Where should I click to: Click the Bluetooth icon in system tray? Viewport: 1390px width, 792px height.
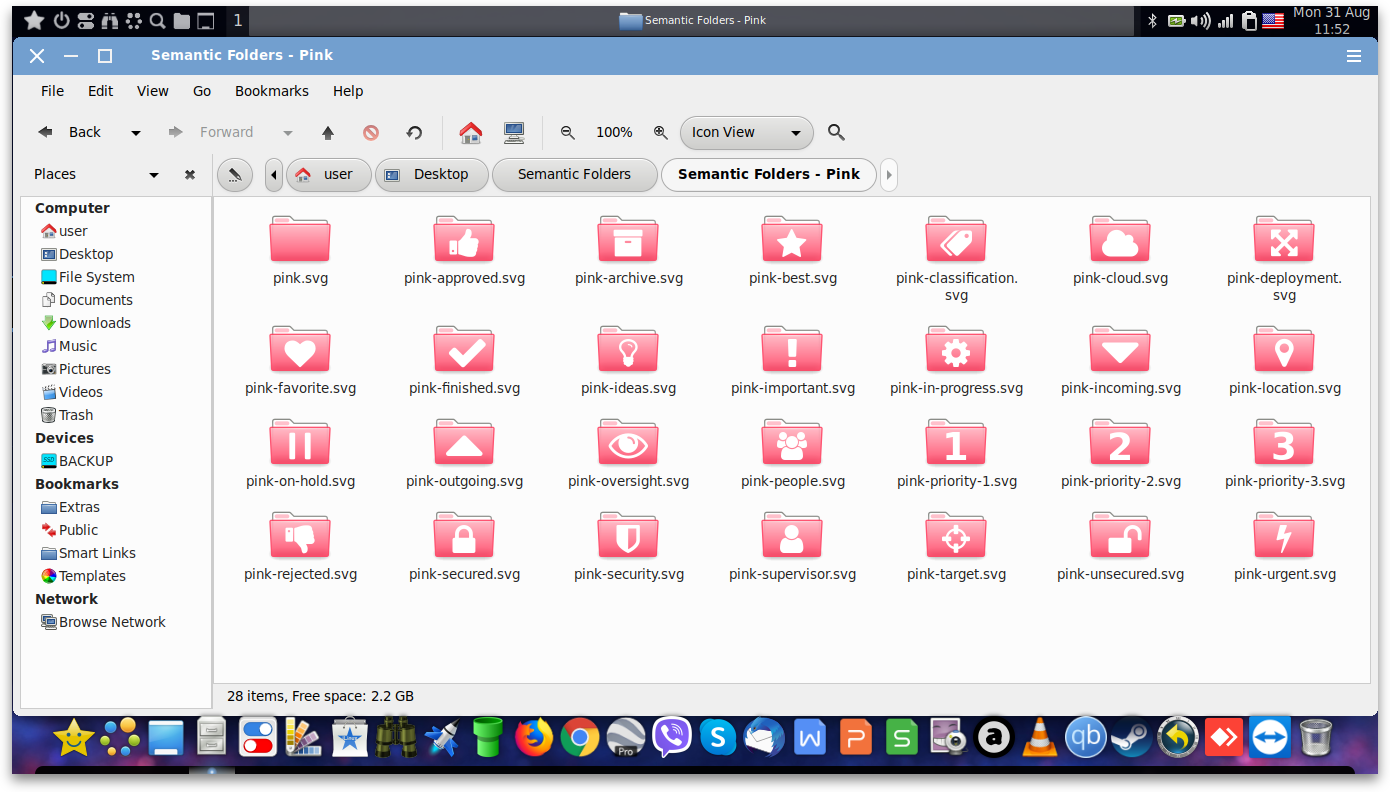pos(1152,20)
